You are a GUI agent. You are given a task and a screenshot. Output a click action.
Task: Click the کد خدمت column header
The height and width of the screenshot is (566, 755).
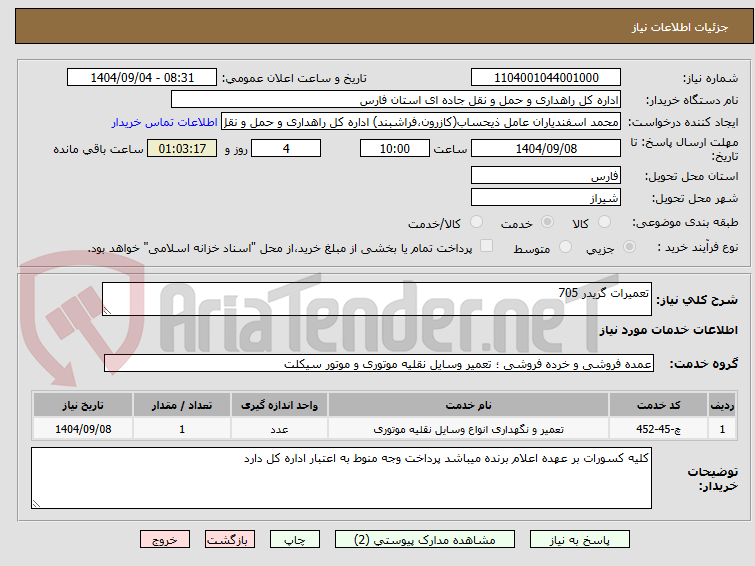658,405
